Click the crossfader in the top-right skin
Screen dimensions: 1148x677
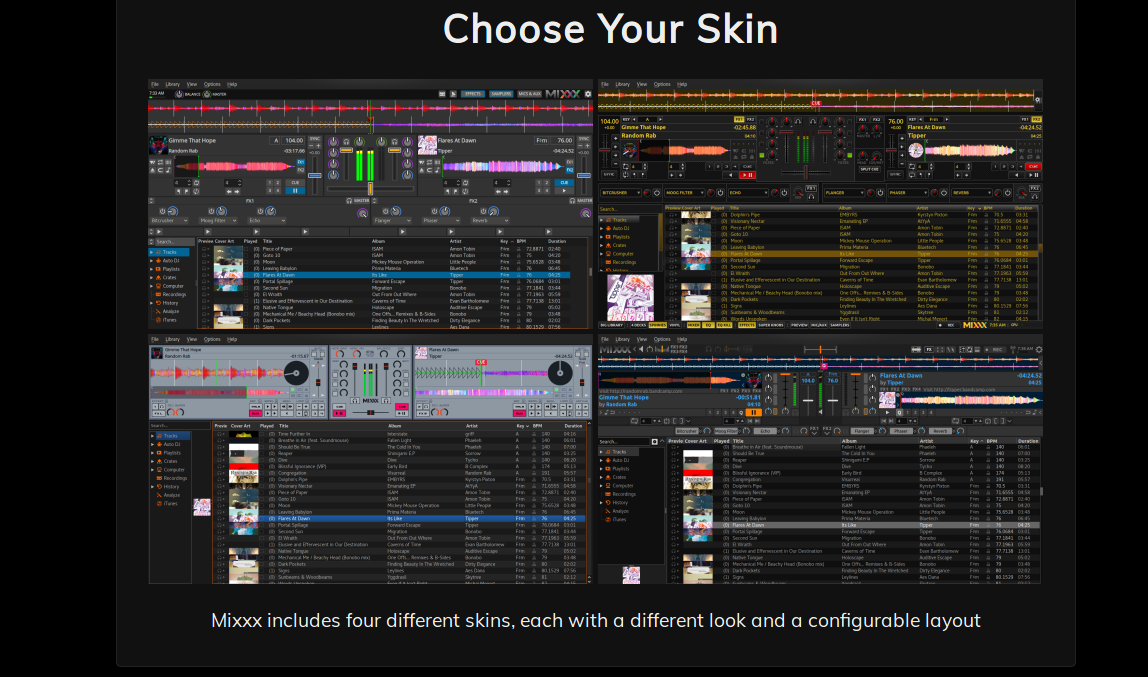(805, 173)
